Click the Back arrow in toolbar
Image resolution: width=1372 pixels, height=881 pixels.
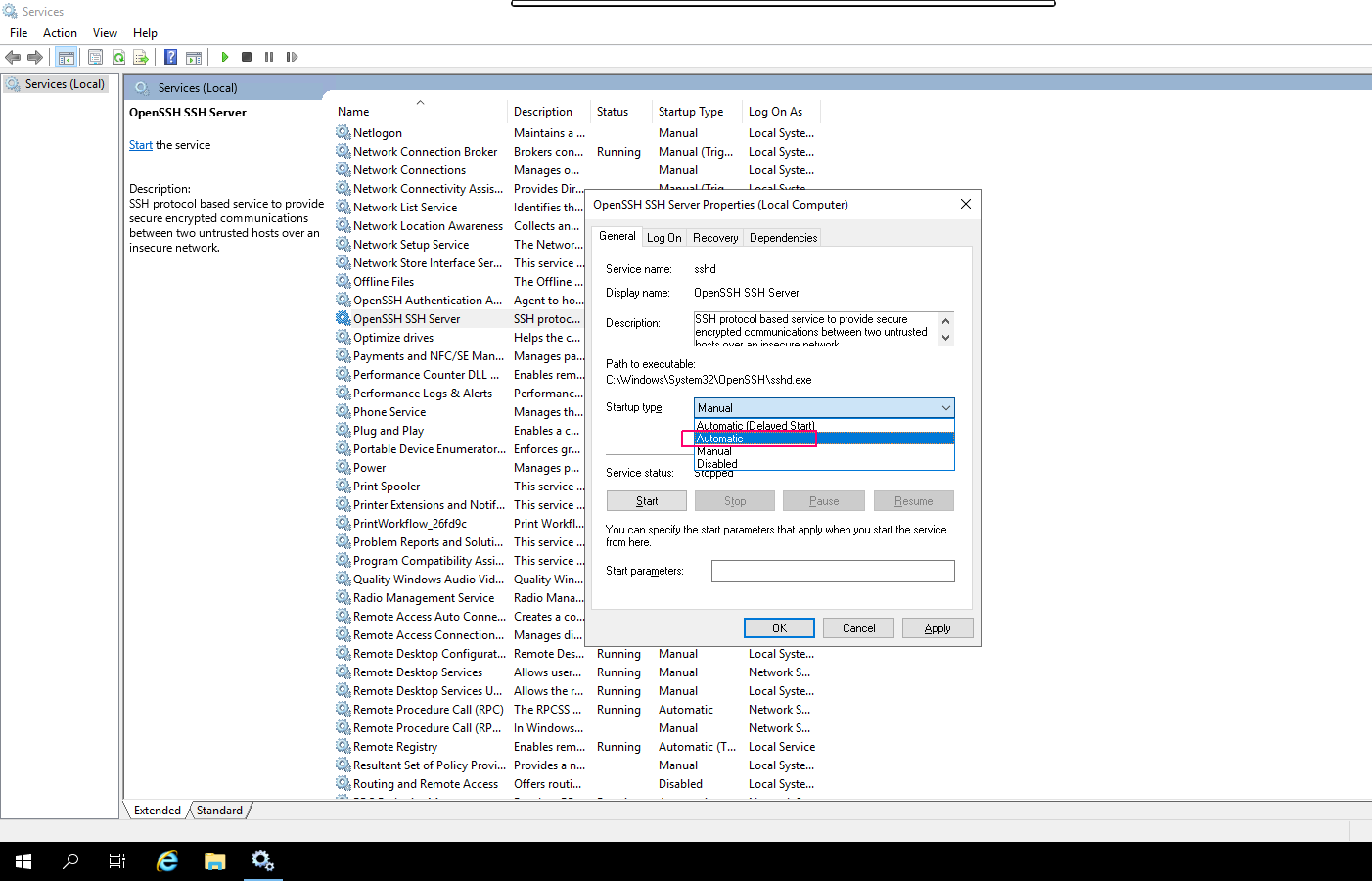click(13, 57)
